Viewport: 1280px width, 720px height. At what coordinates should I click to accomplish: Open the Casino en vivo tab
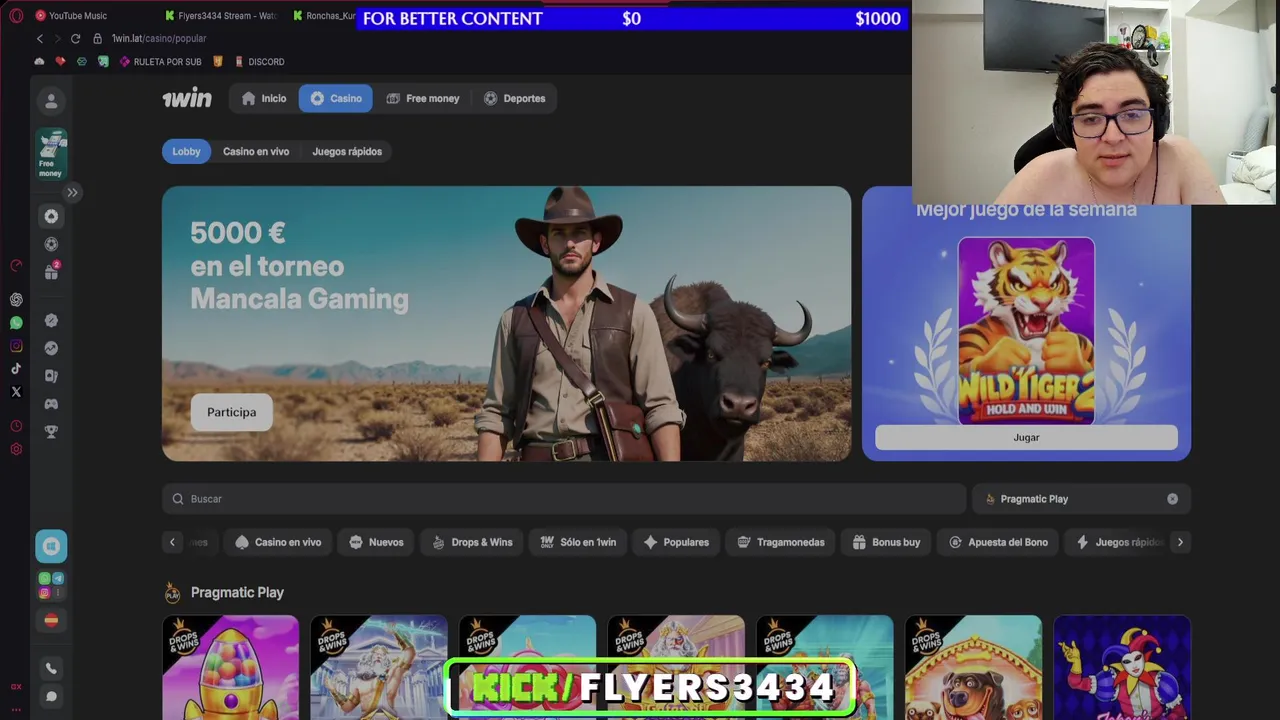point(256,151)
